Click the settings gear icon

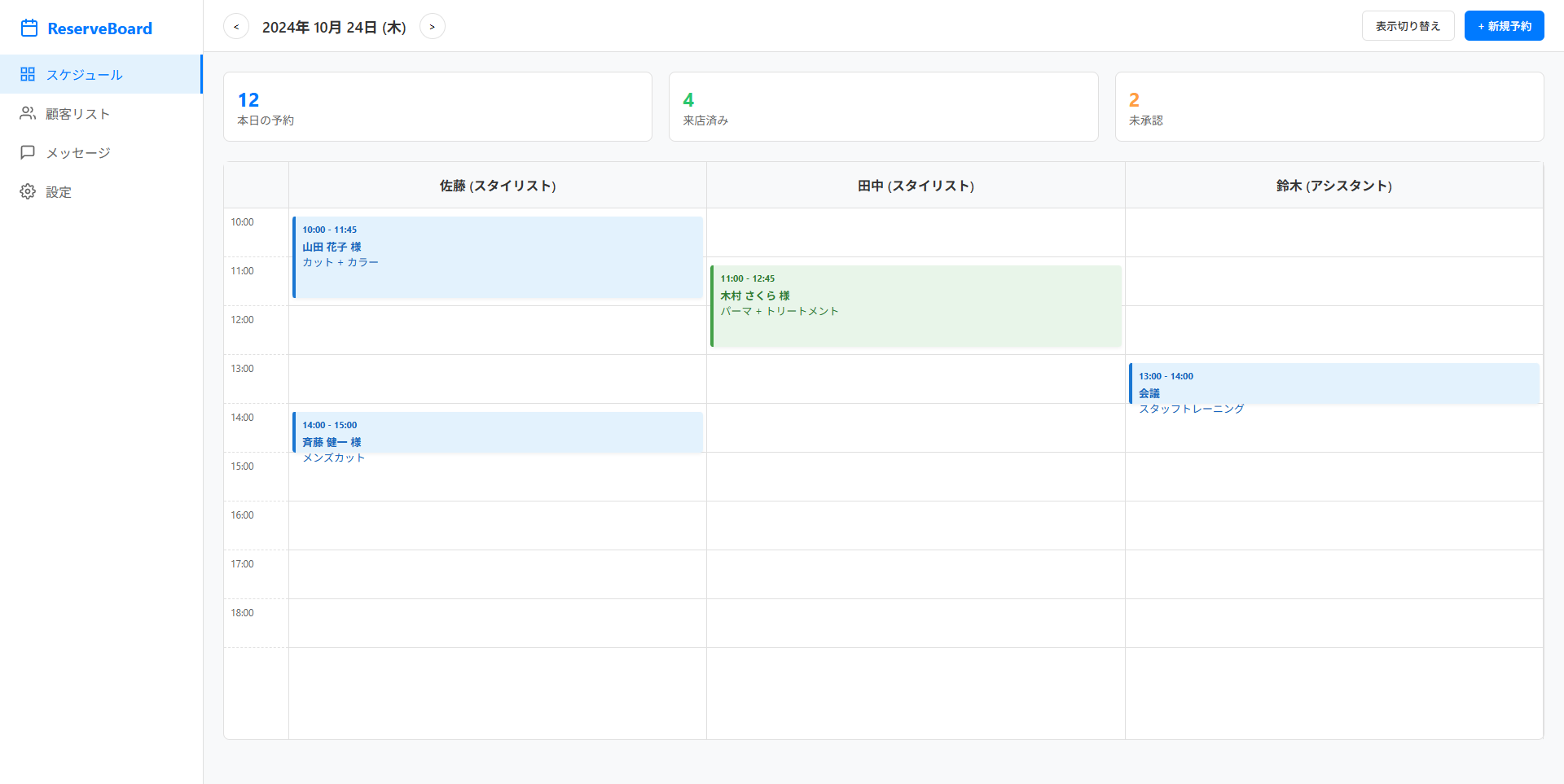click(x=28, y=191)
